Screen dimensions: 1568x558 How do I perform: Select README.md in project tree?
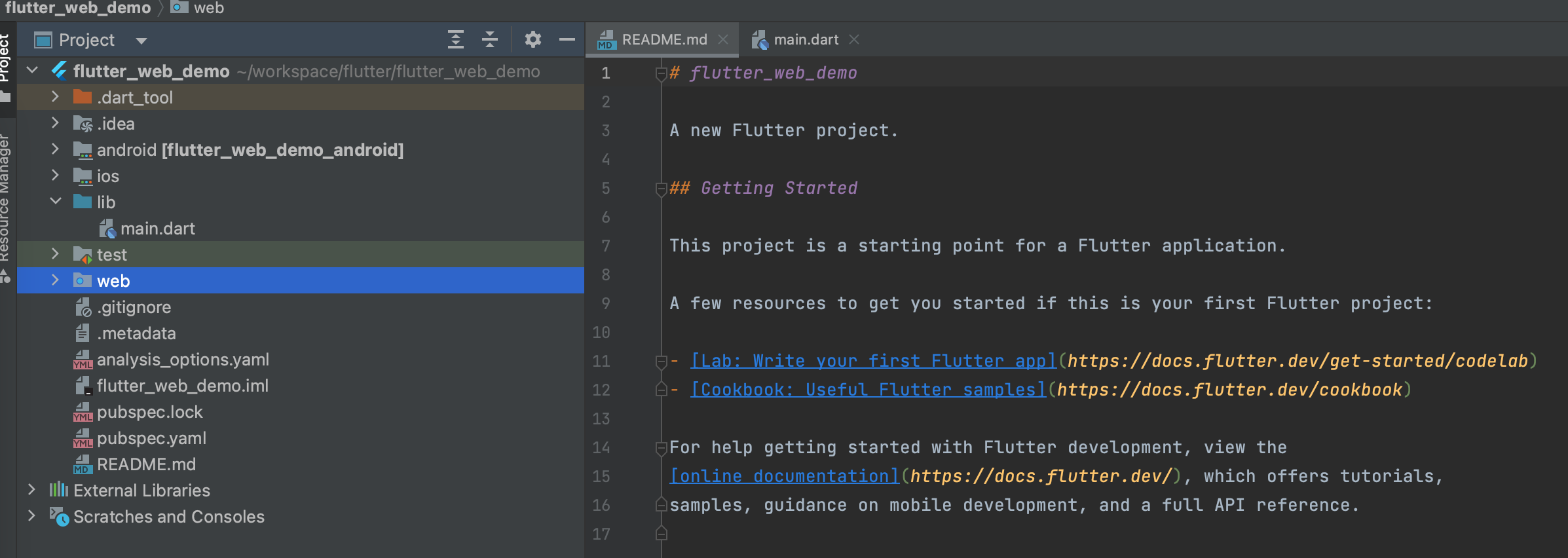pos(146,464)
